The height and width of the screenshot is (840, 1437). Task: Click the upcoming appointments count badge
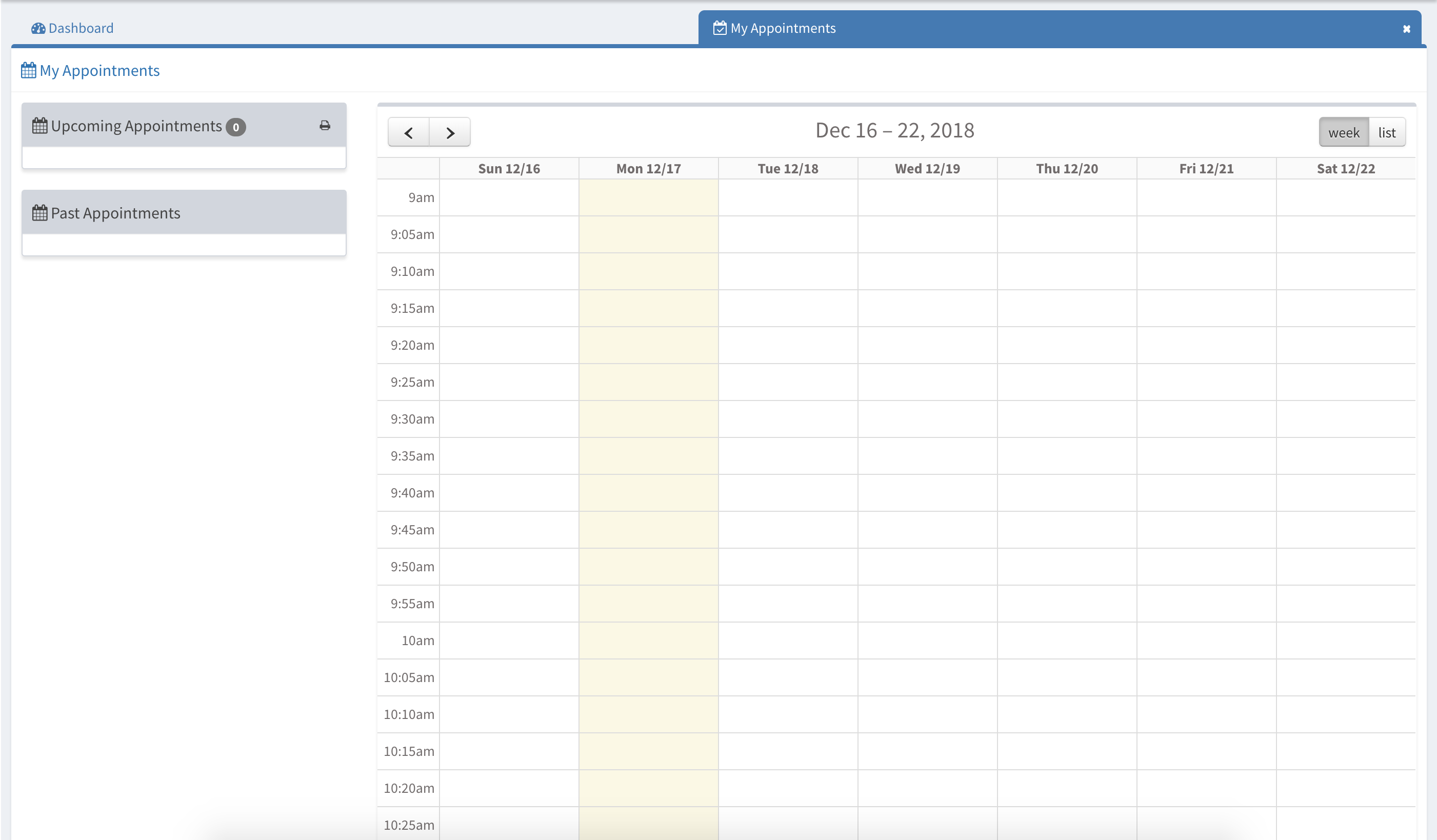click(235, 127)
